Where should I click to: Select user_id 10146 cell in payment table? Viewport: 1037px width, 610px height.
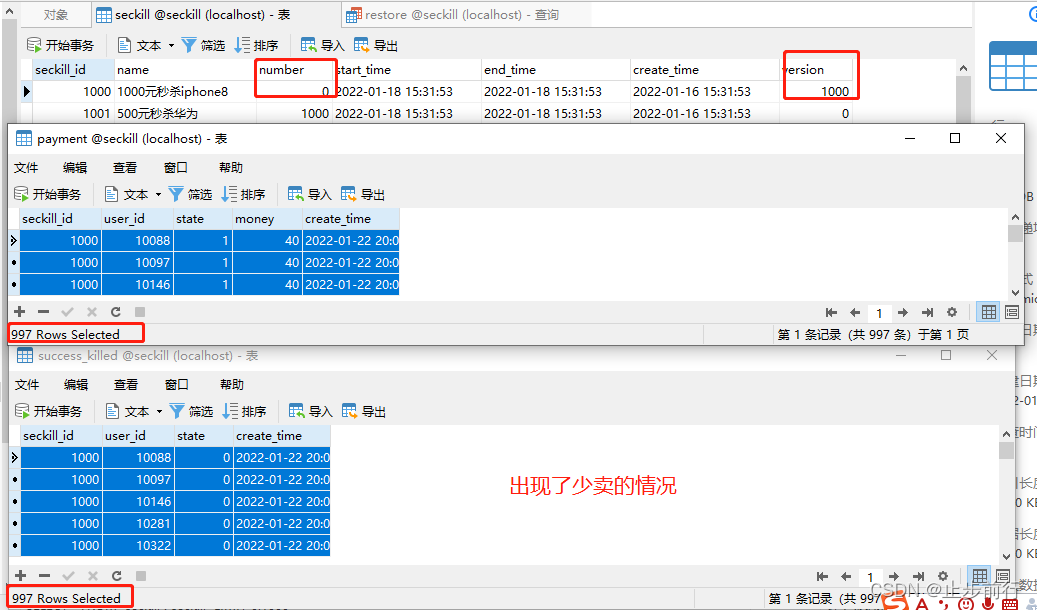pyautogui.click(x=137, y=284)
